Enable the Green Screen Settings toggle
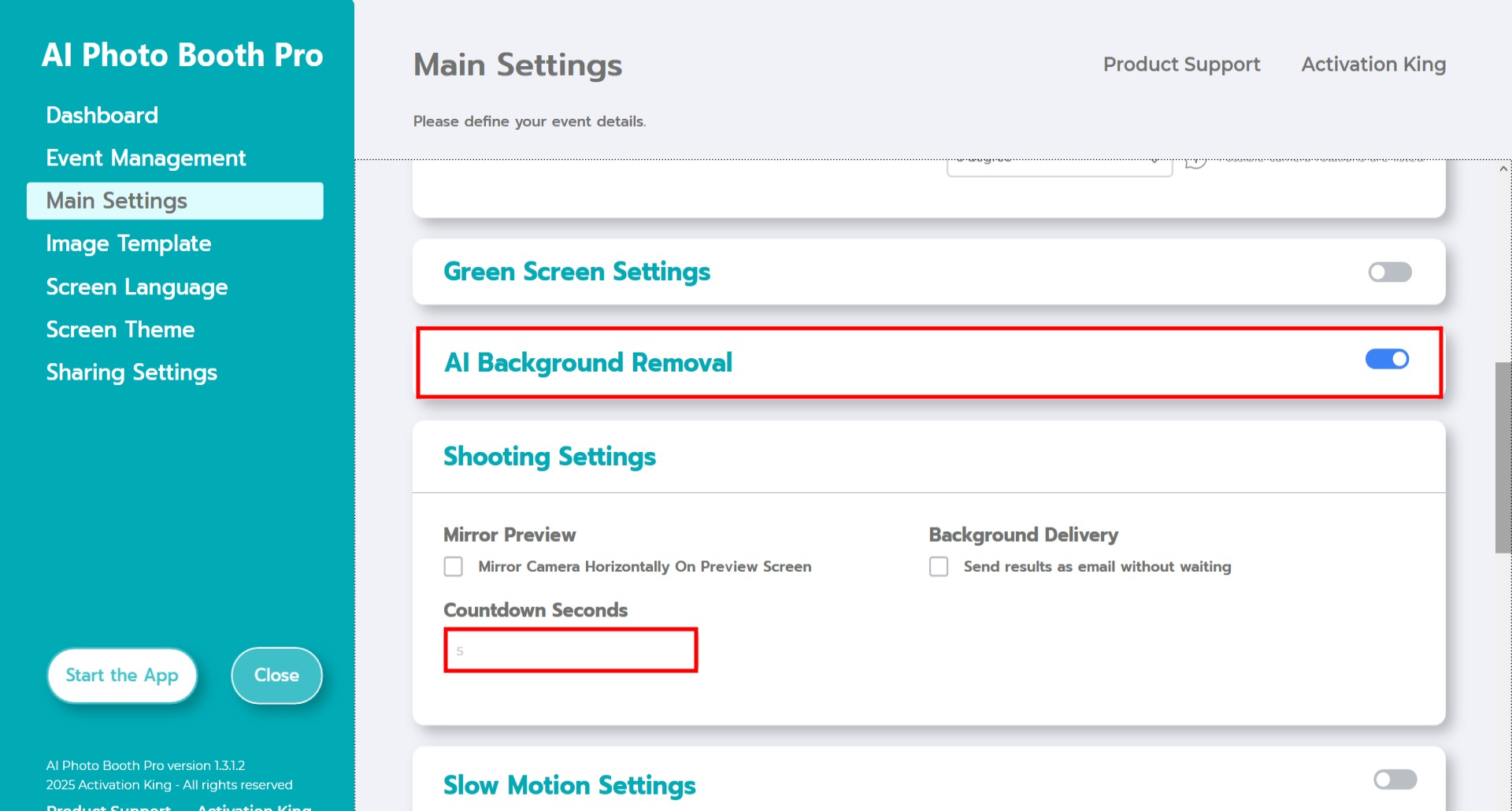The image size is (1512, 811). pyautogui.click(x=1389, y=272)
